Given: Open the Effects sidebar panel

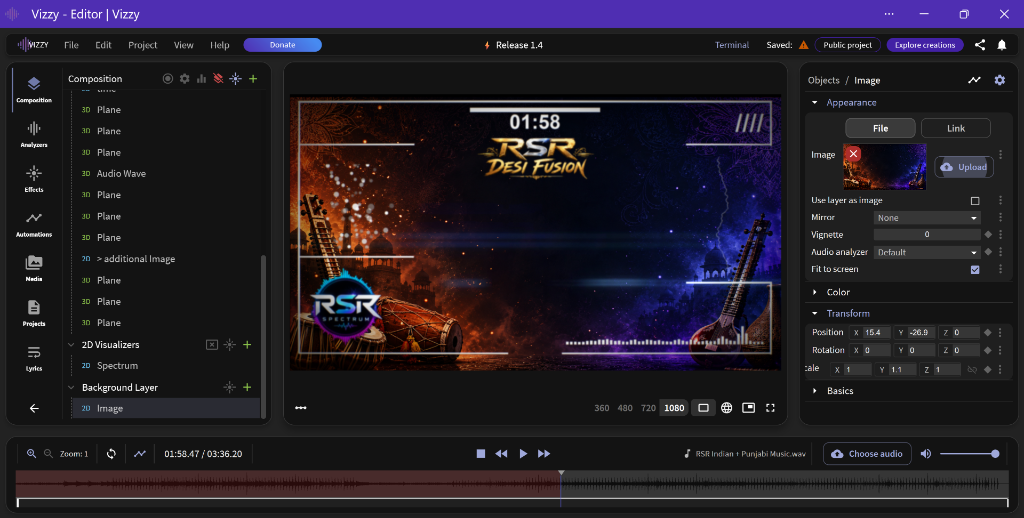Looking at the screenshot, I should click(x=34, y=179).
